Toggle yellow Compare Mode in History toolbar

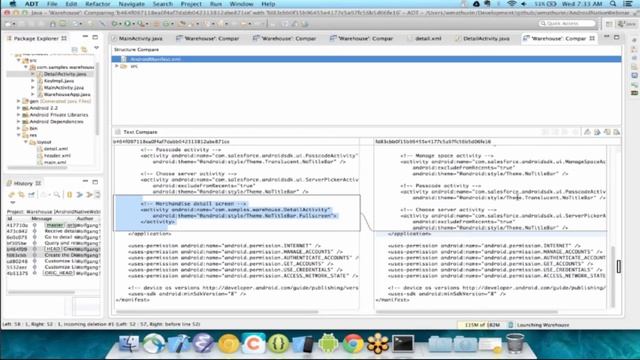(69, 195)
